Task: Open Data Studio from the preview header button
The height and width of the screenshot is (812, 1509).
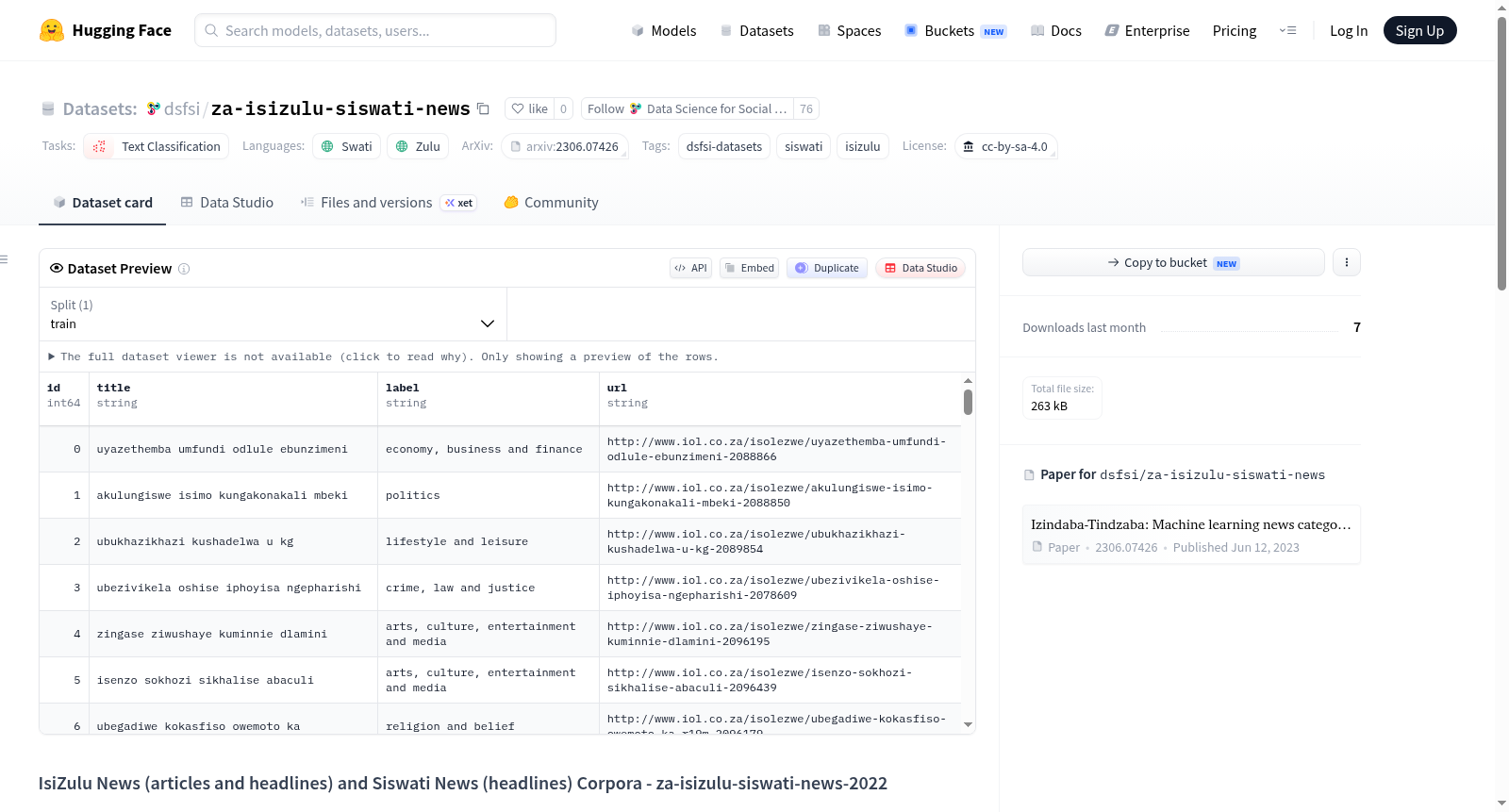Action: (x=920, y=268)
